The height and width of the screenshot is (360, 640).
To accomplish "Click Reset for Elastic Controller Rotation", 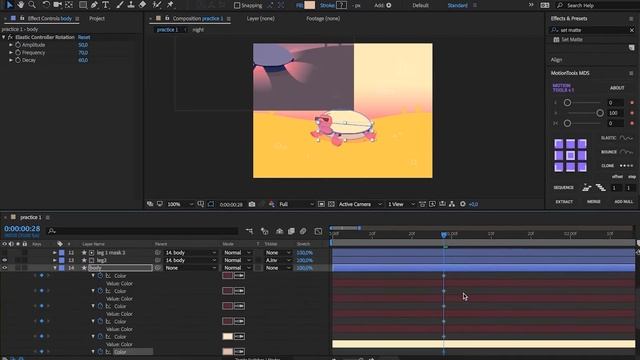I will 84,37.
